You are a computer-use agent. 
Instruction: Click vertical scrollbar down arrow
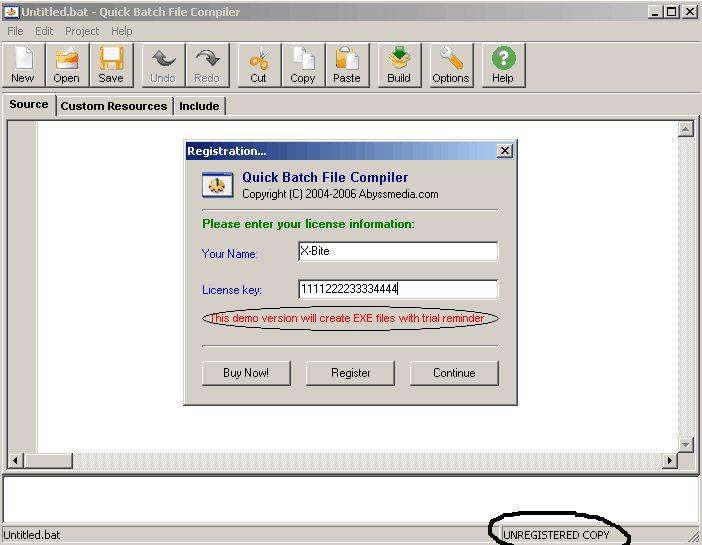(685, 445)
